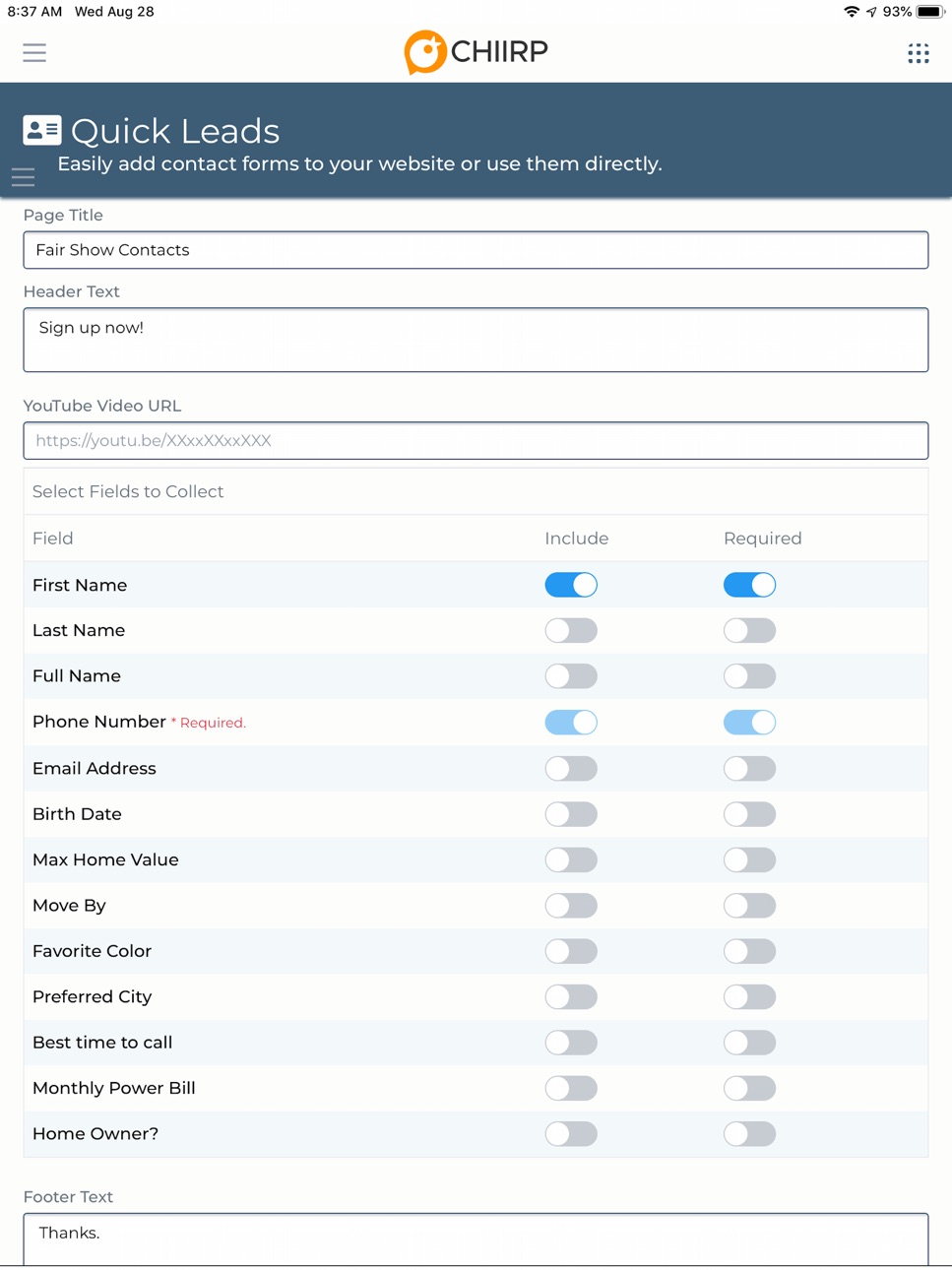Enable Include for Monthly Power Bill
The height and width of the screenshot is (1270, 952).
pos(571,1088)
